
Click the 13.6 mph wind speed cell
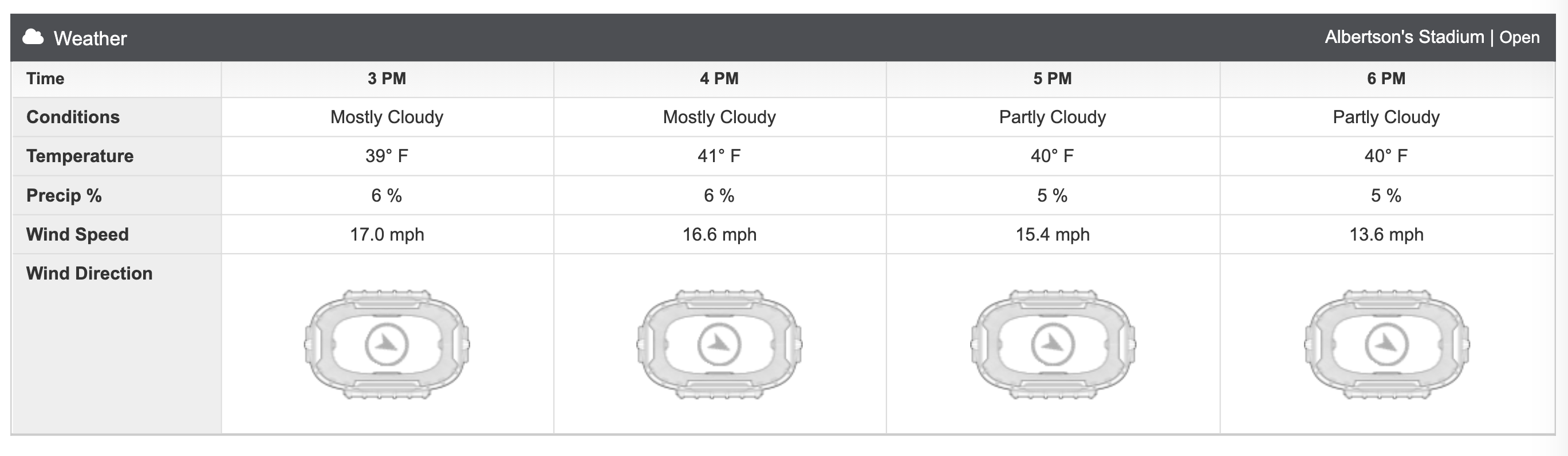(1386, 234)
